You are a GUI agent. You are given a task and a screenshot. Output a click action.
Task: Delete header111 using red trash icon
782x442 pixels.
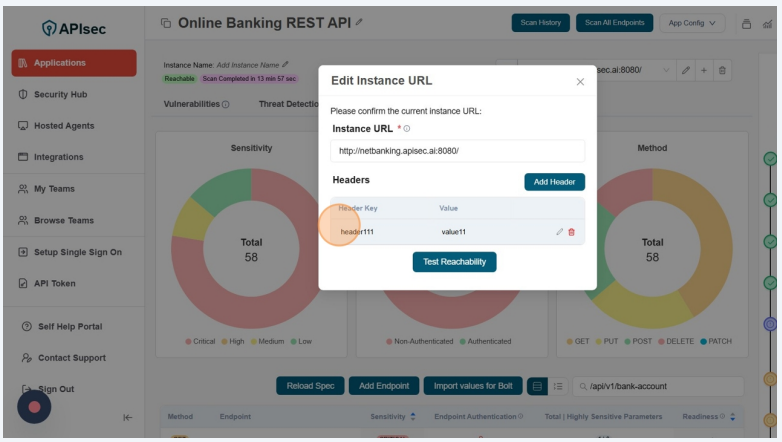[x=572, y=232]
